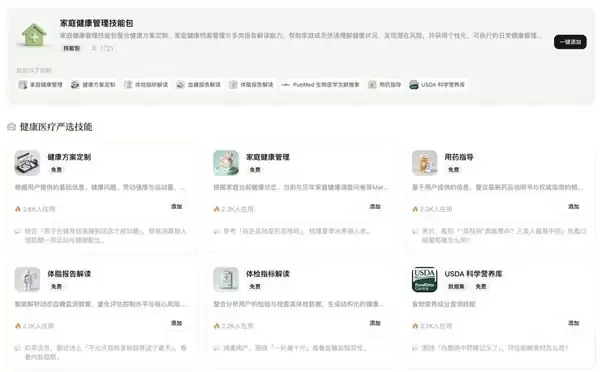This screenshot has height=372, width=600.
Task: Click the flame icon on 体脂报告解读 card
Action: coord(18,326)
